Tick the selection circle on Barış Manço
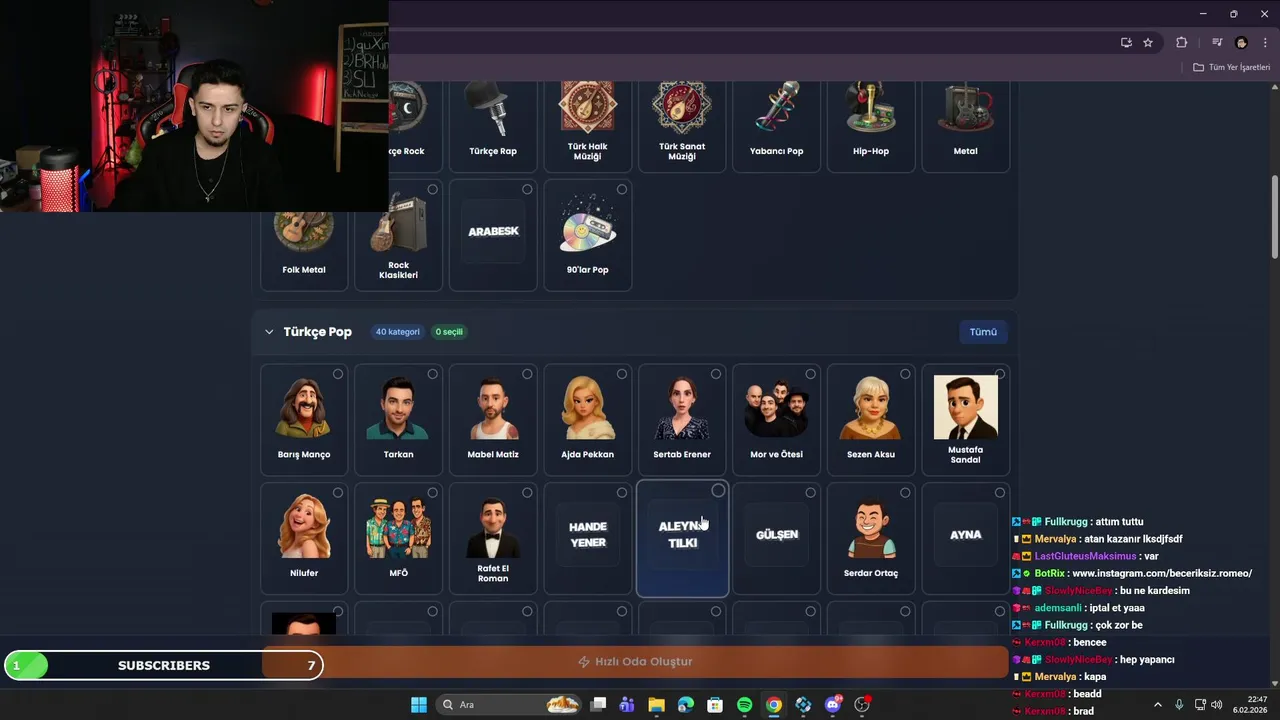1280x720 pixels. (x=338, y=374)
